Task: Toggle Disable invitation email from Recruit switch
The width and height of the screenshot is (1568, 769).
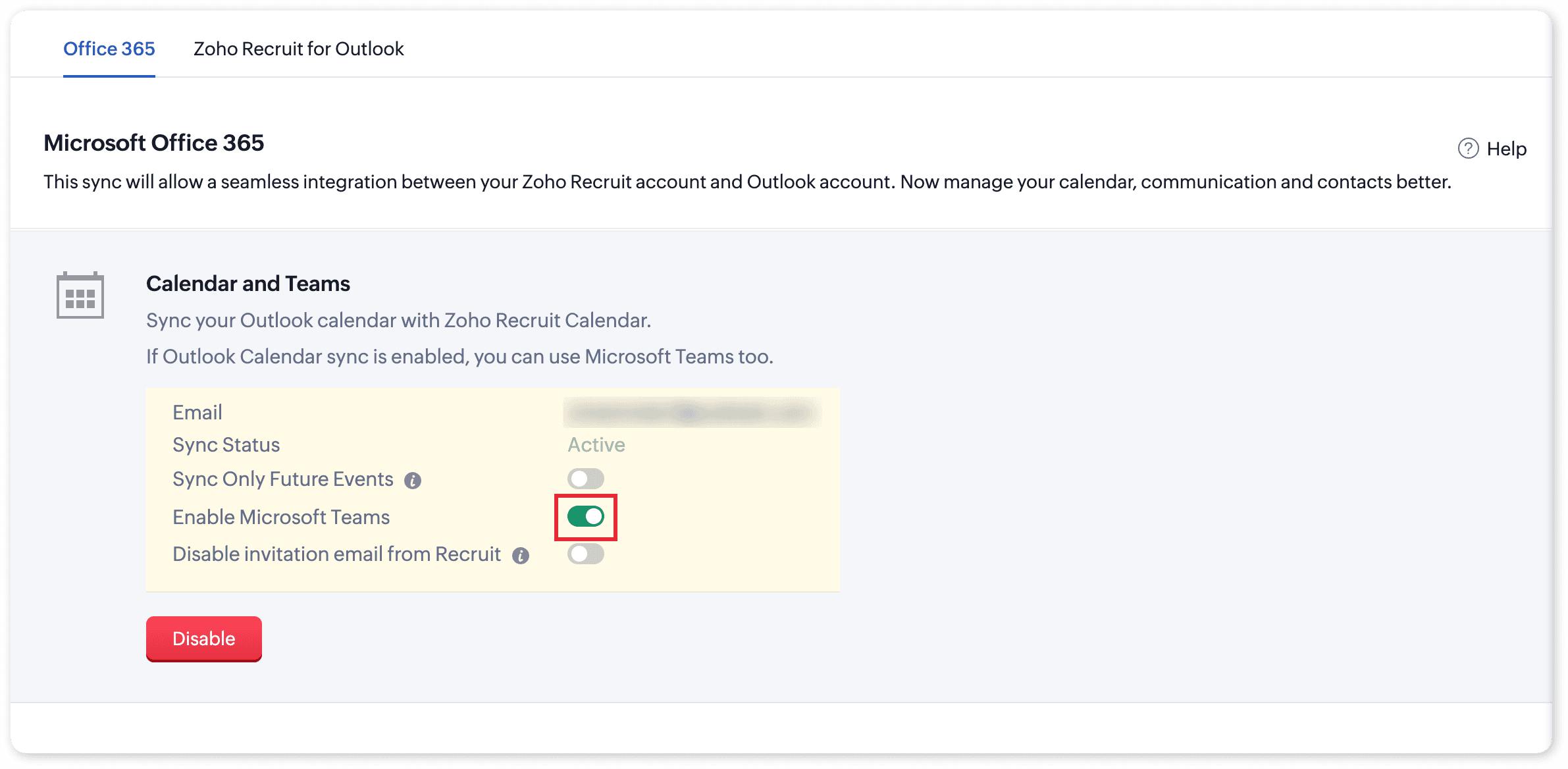Action: (585, 554)
